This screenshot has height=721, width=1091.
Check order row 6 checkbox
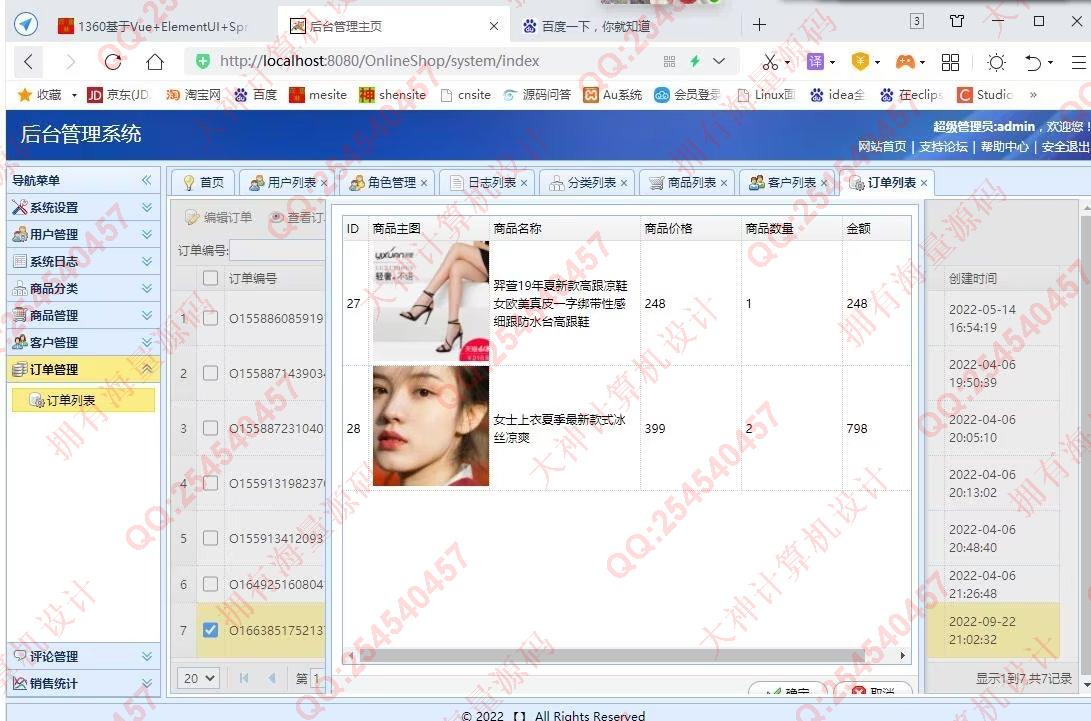pos(210,584)
